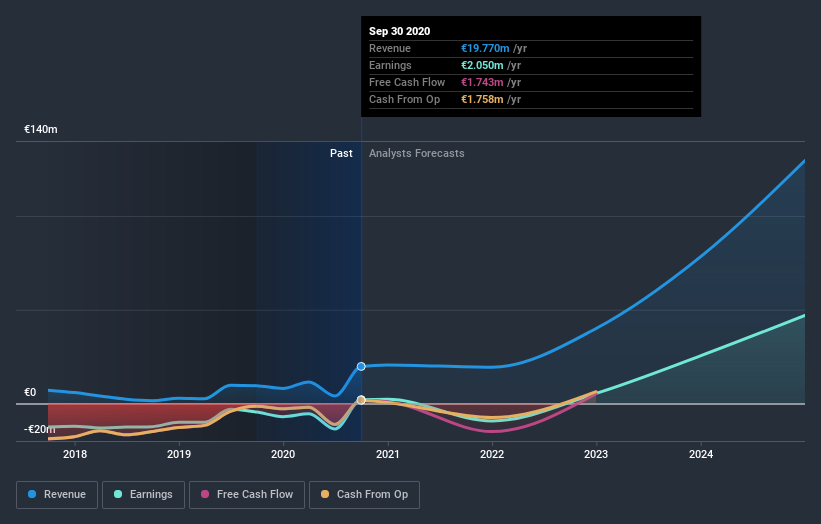821x524 pixels.
Task: Click the €140m y-axis label
Action: coord(41,129)
